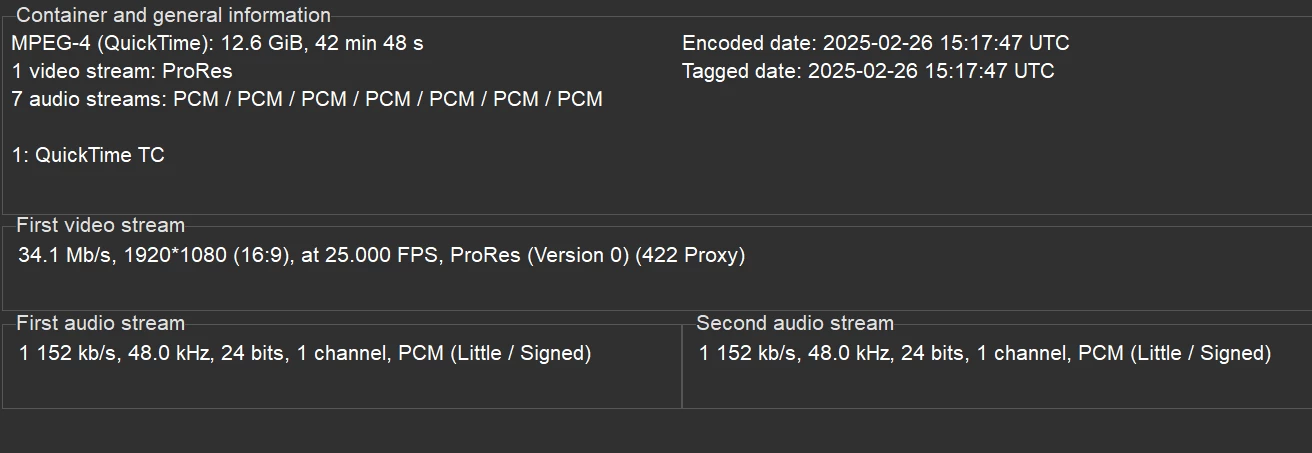Click the 'First audio stream' section label
1312x453 pixels.
point(100,323)
